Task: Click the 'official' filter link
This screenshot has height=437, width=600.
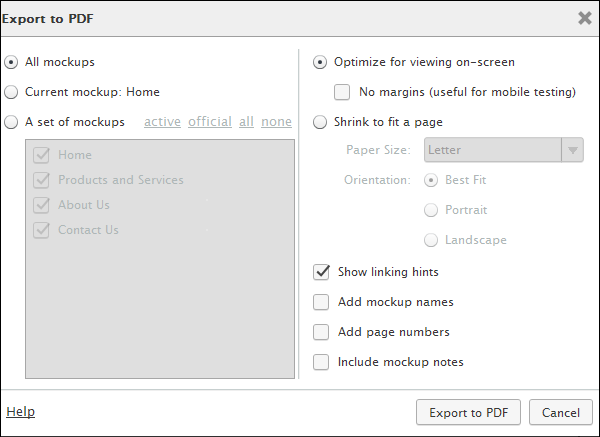Action: (209, 122)
